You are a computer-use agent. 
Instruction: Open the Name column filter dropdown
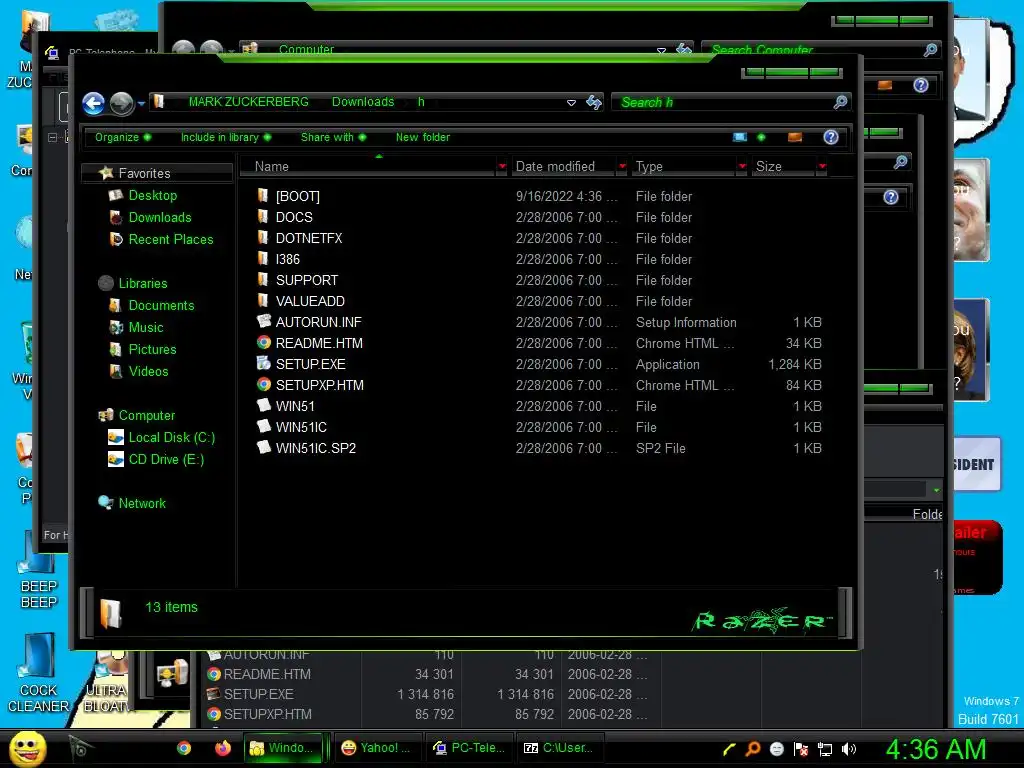pyautogui.click(x=502, y=167)
